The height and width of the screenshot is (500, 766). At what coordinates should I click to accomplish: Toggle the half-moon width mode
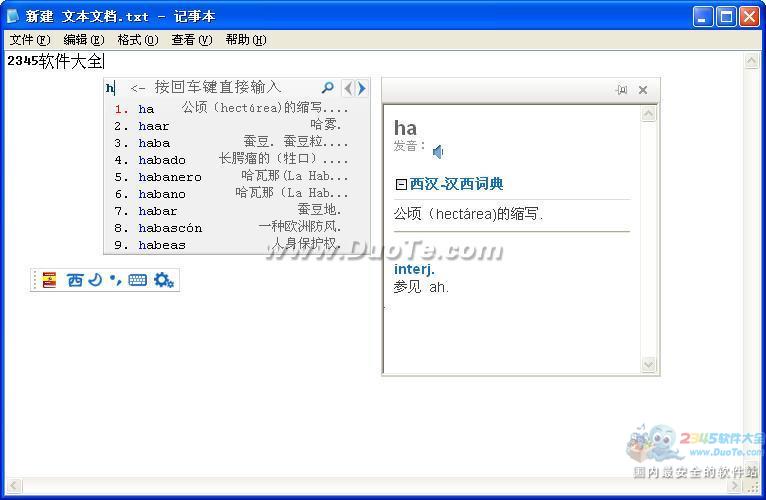pyautogui.click(x=95, y=280)
